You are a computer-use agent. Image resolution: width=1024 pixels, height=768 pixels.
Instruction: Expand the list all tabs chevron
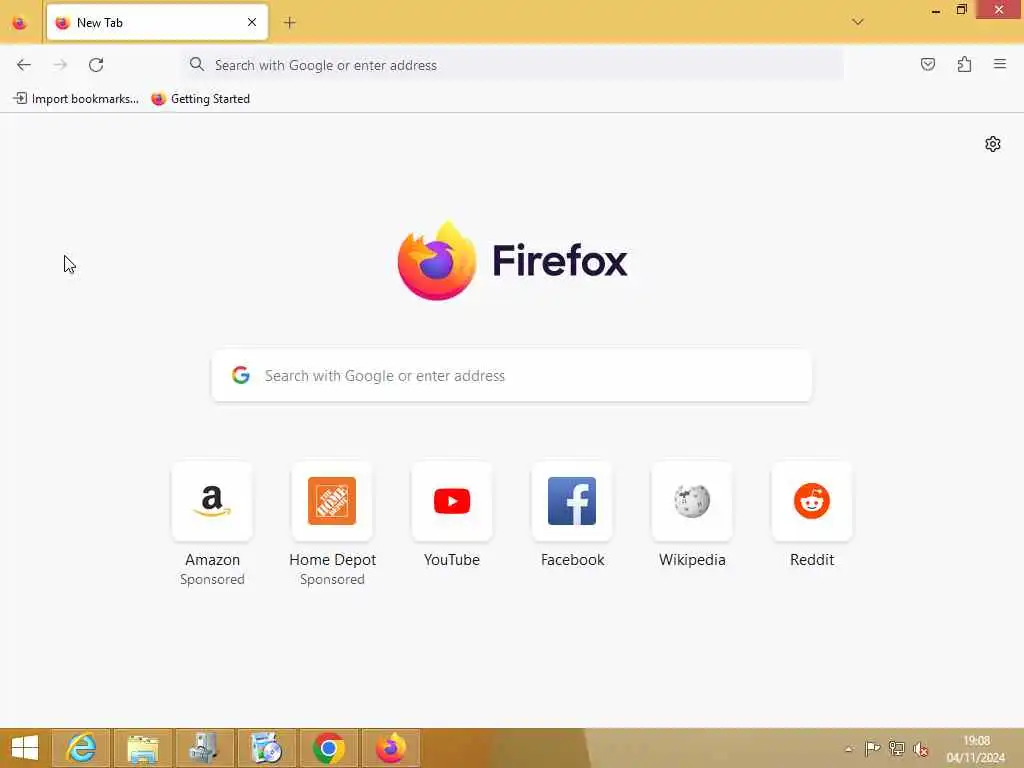[857, 22]
